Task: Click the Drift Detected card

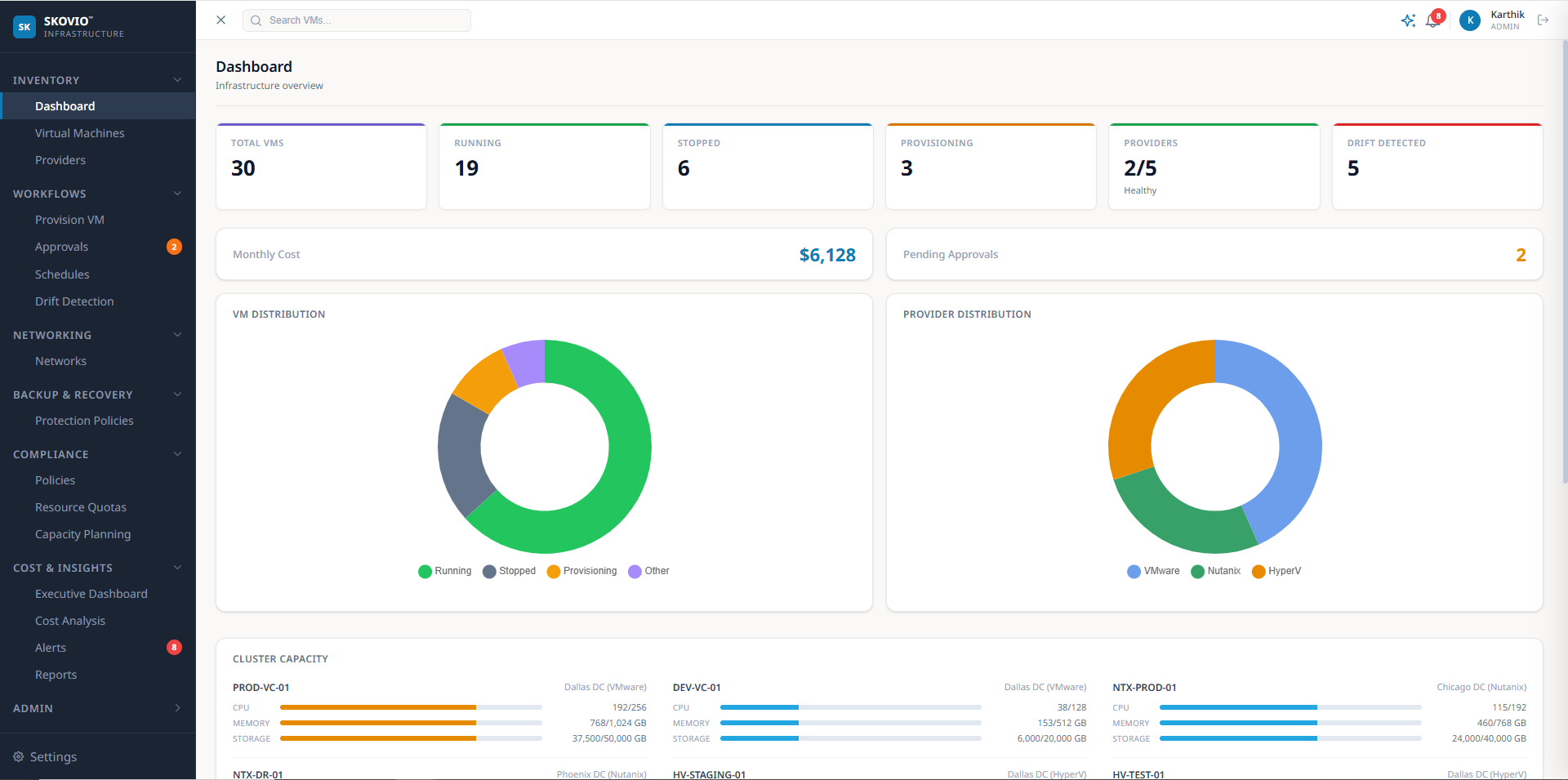Action: (1437, 167)
